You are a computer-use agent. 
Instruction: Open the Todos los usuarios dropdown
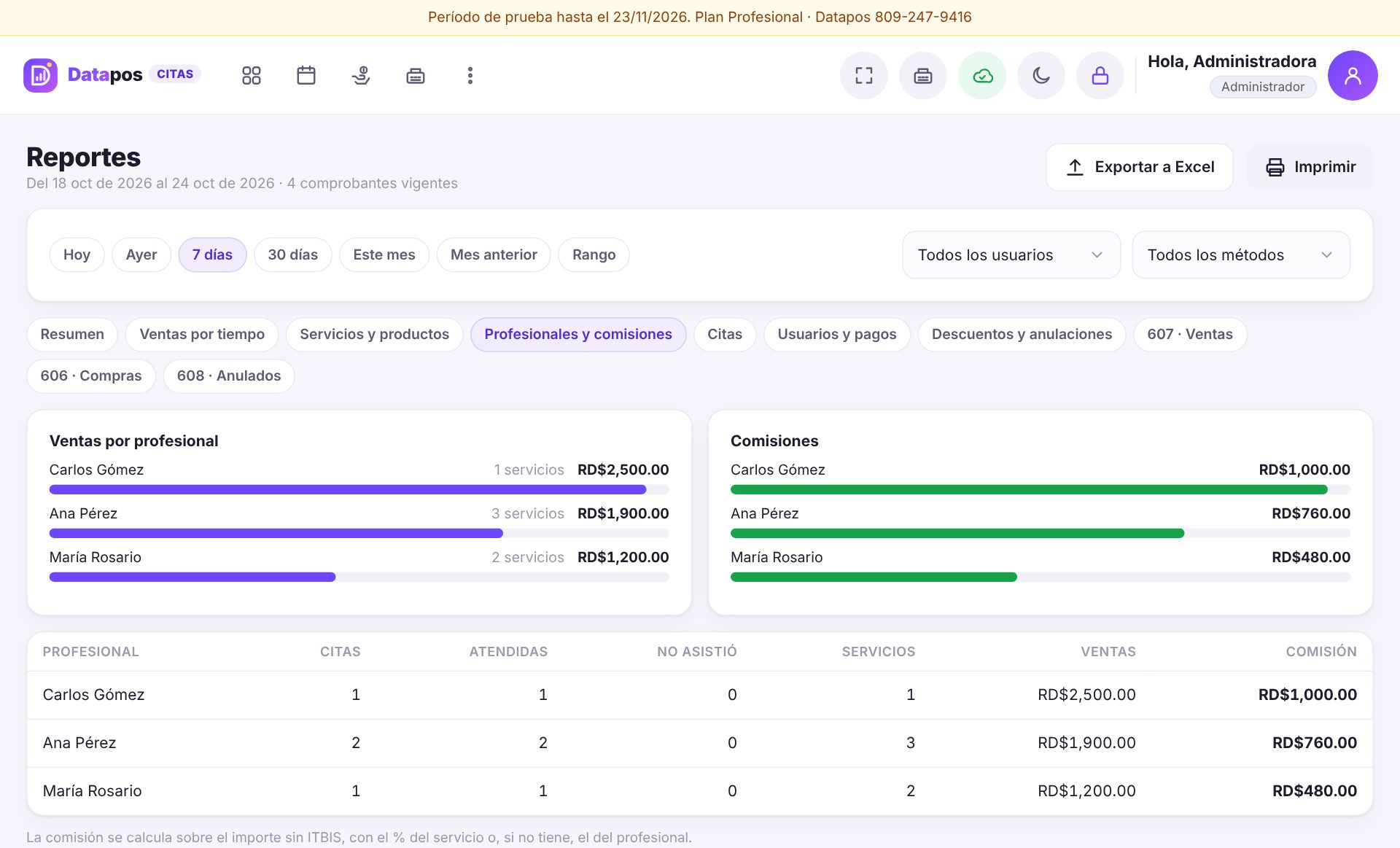tap(1011, 255)
